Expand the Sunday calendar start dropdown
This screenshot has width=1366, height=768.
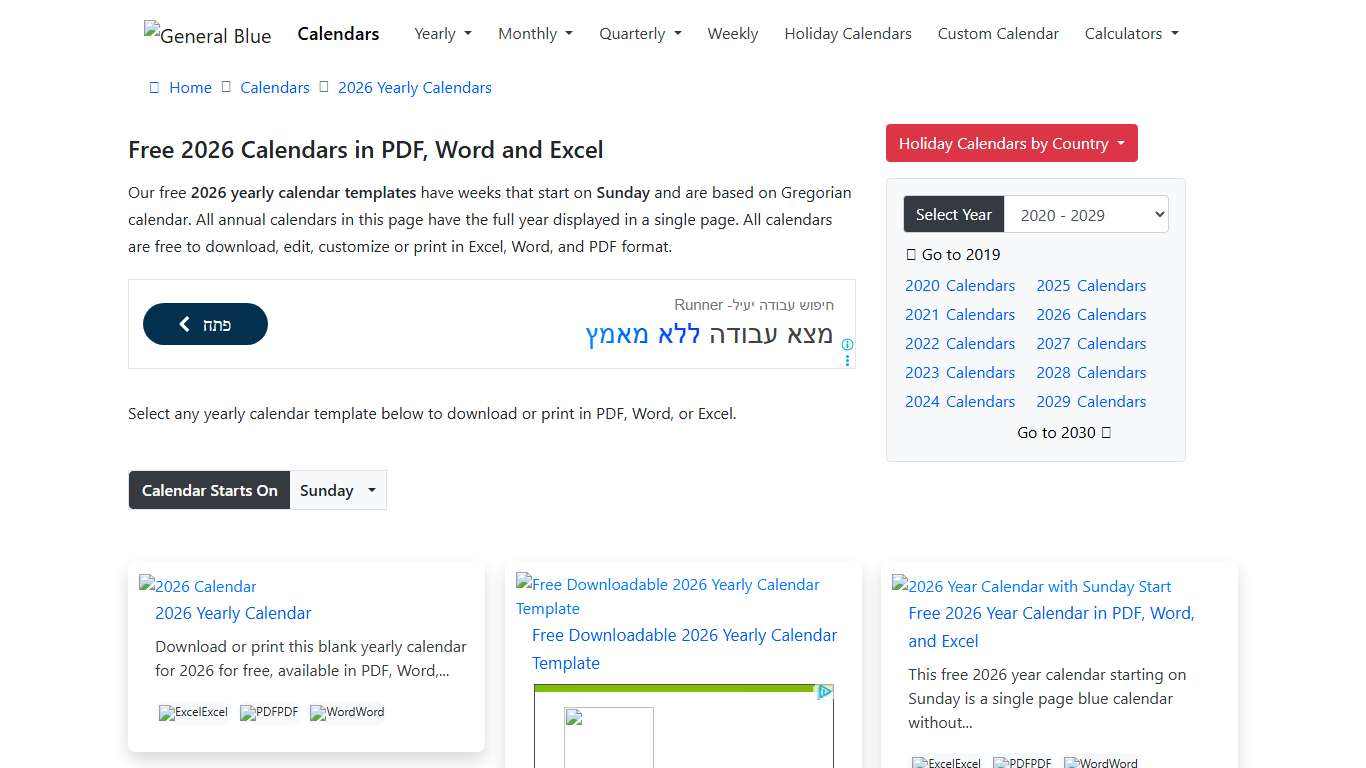pos(338,490)
